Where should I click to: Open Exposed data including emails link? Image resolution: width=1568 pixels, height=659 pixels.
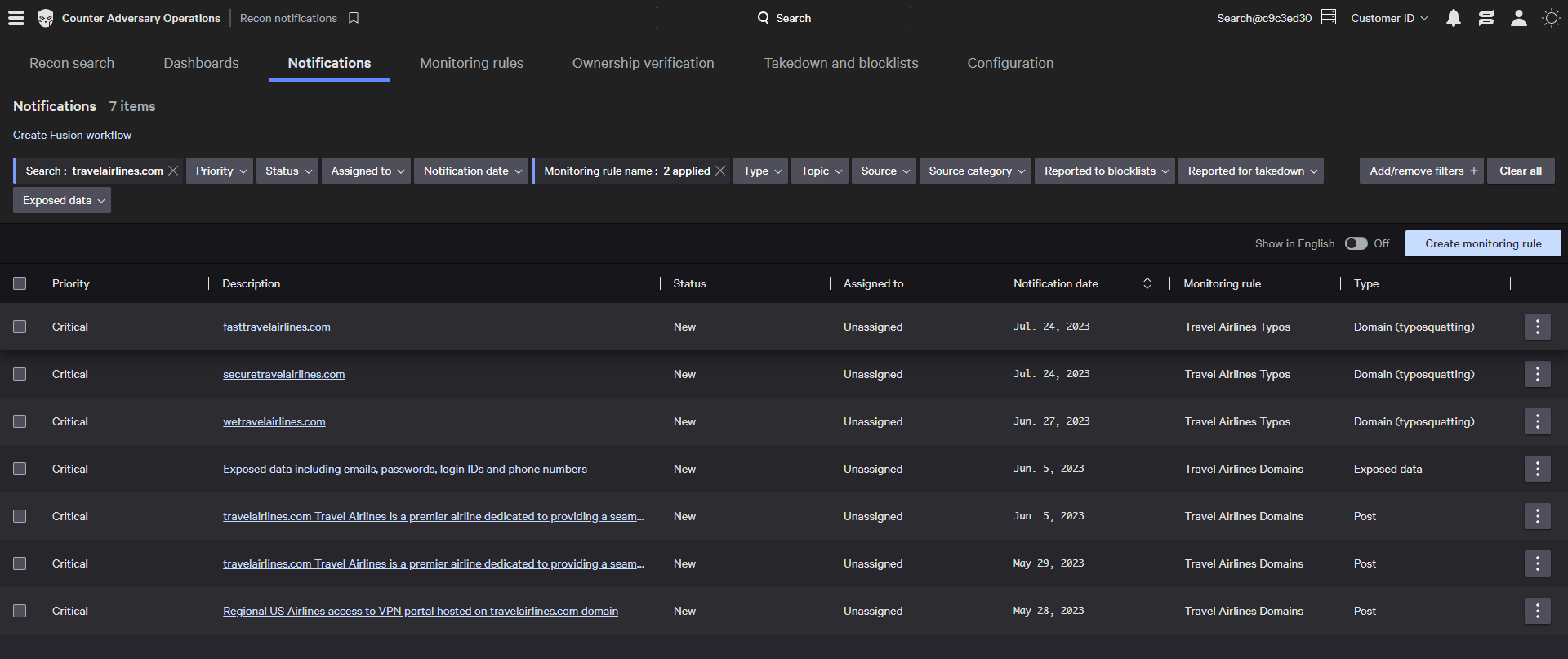(405, 469)
